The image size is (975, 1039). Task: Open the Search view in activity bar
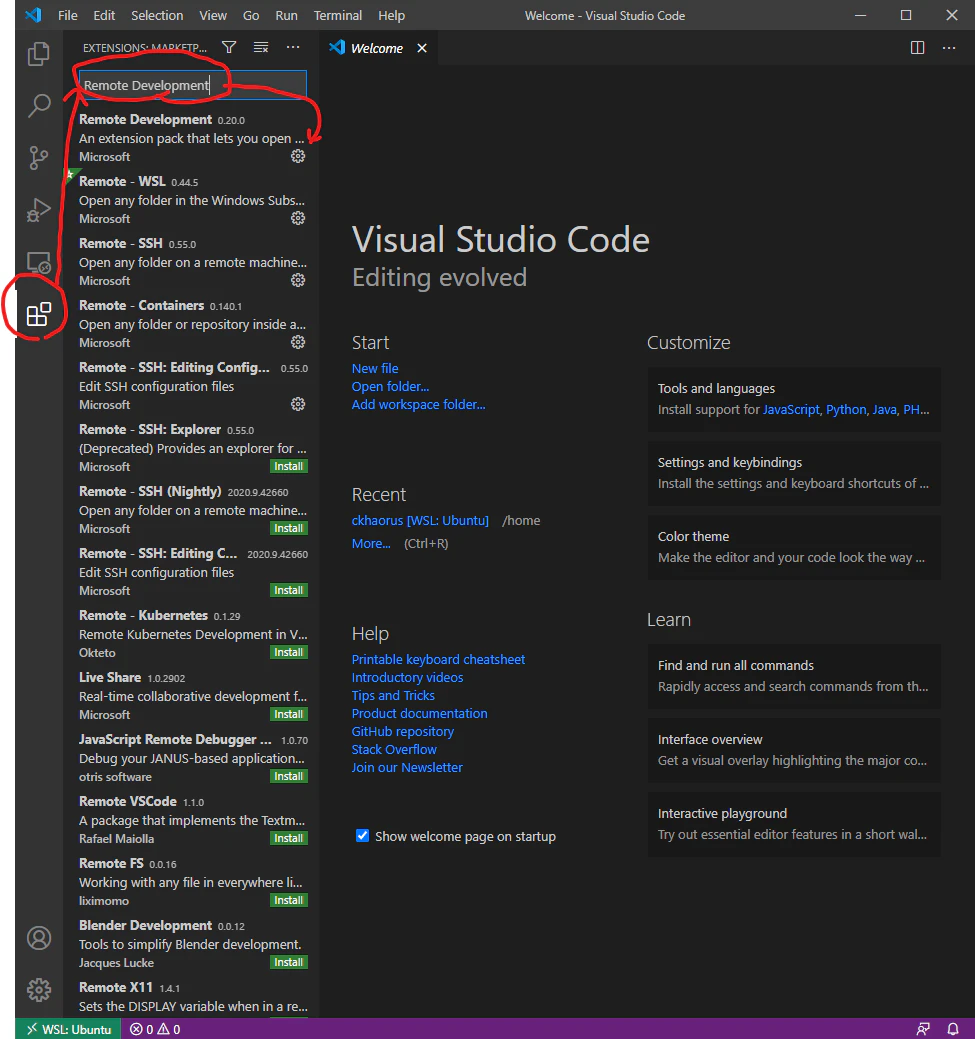[x=38, y=105]
